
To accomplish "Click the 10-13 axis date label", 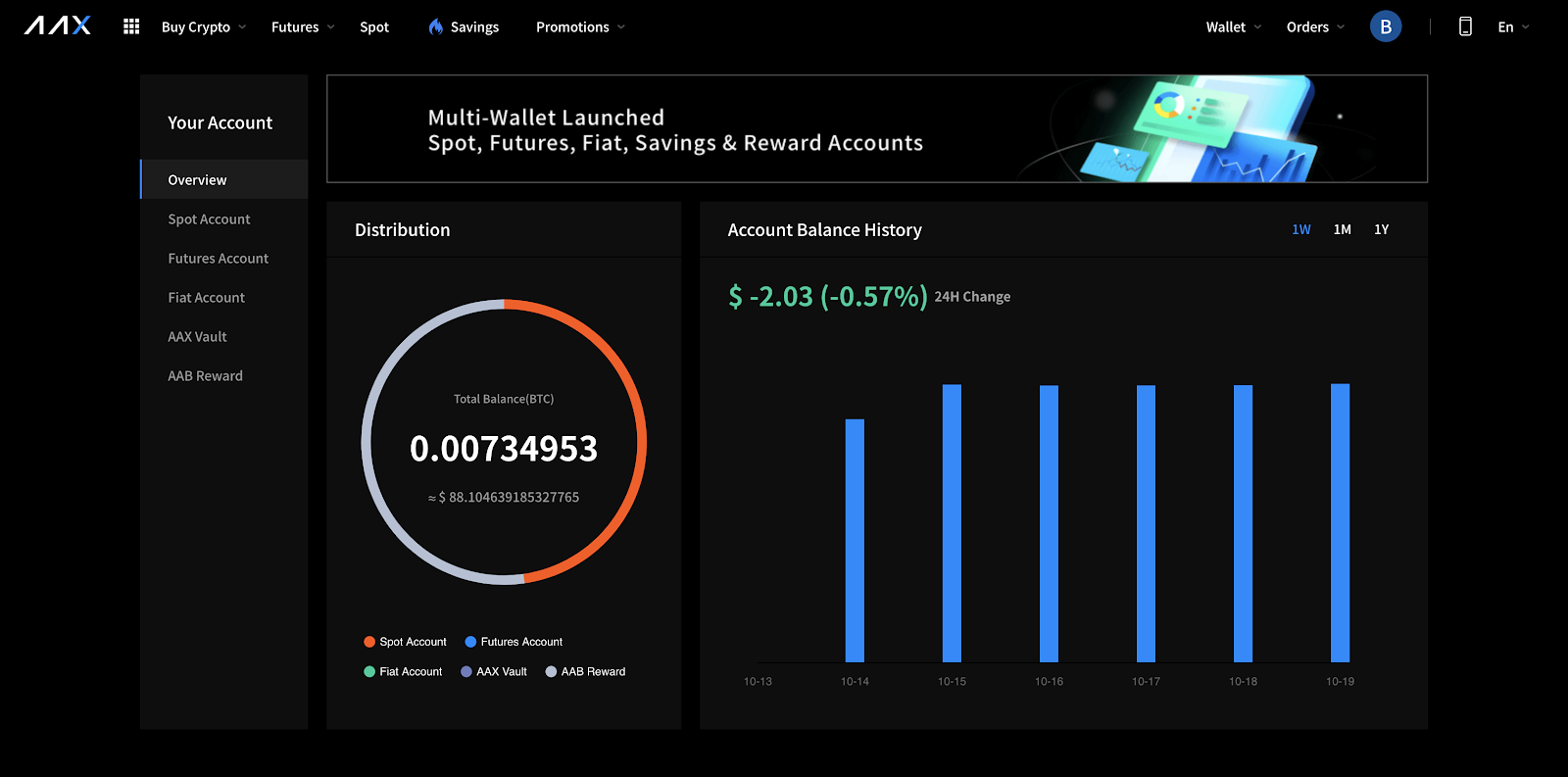I will 758,681.
